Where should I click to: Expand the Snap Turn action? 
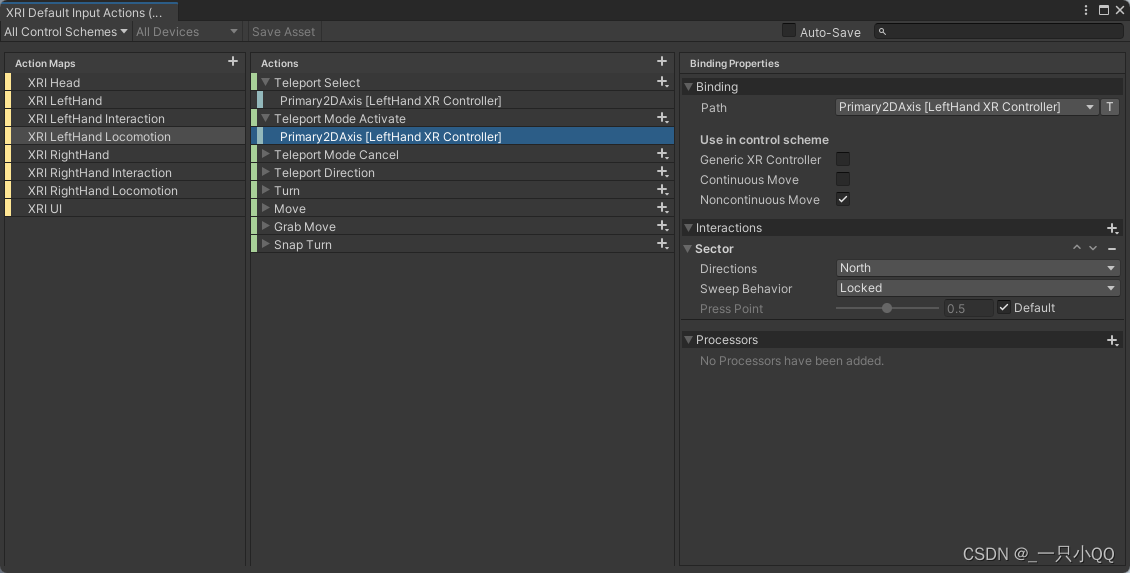click(265, 244)
